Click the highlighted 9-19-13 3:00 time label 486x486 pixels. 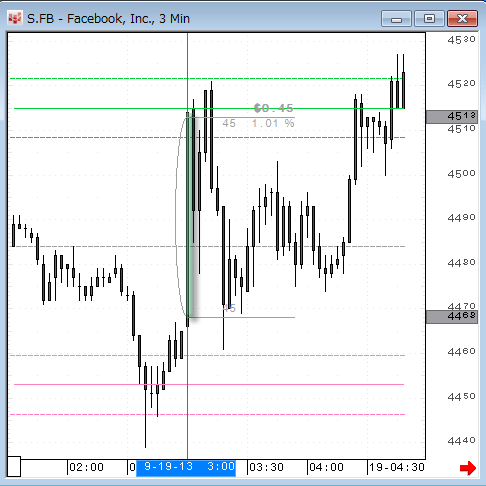[186, 467]
